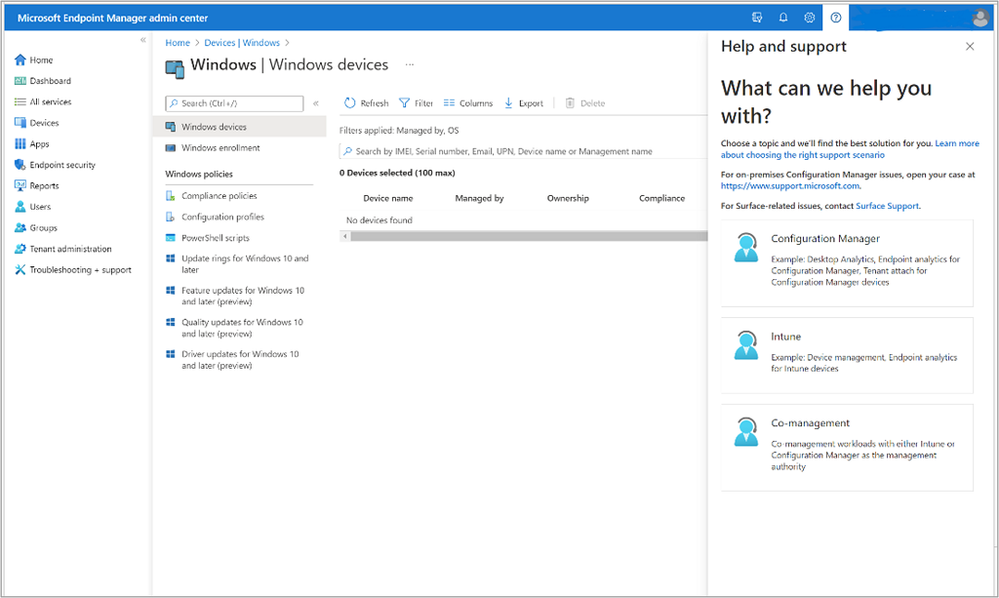
Task: Open Users in the sidebar
Action: [32, 207]
